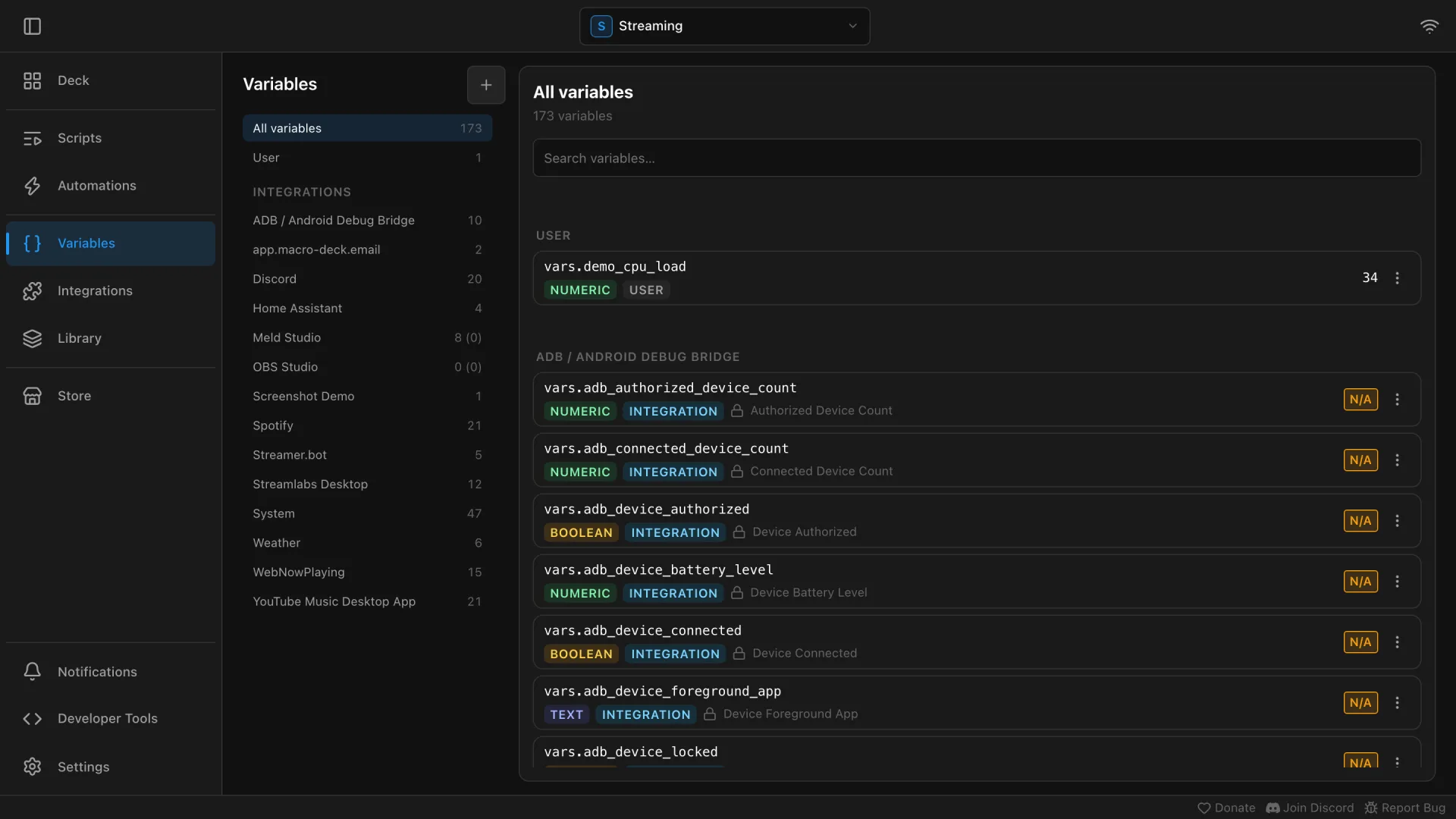Visit the Store page

tap(111, 396)
